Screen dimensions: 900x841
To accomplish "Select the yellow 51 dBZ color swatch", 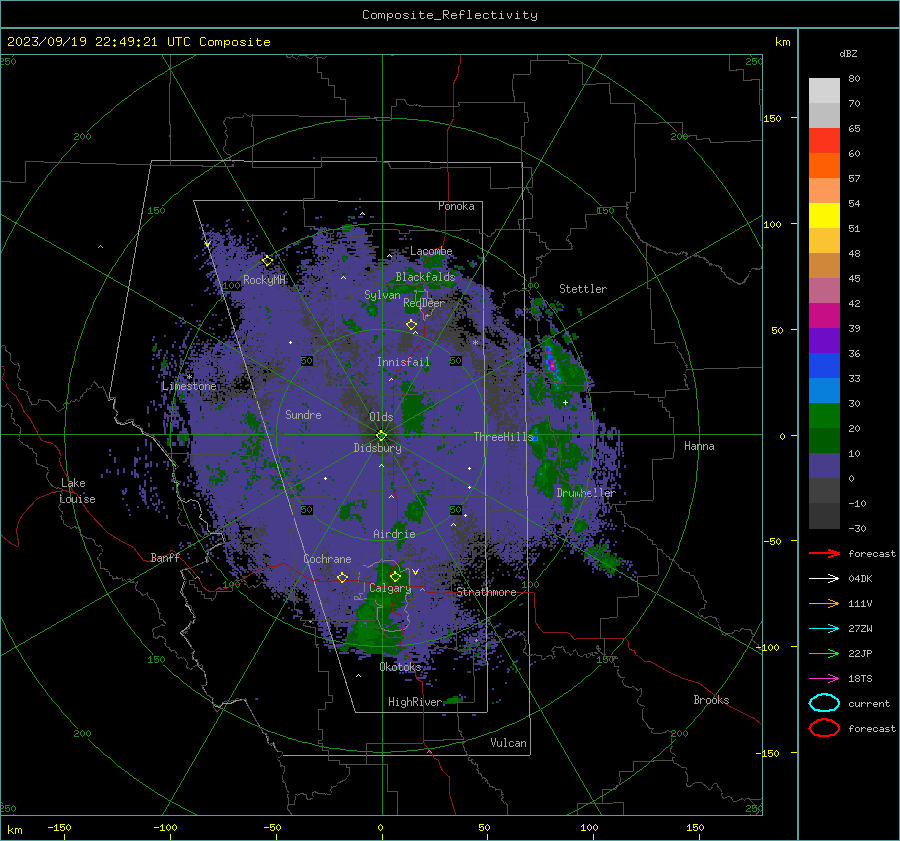I will click(x=824, y=215).
